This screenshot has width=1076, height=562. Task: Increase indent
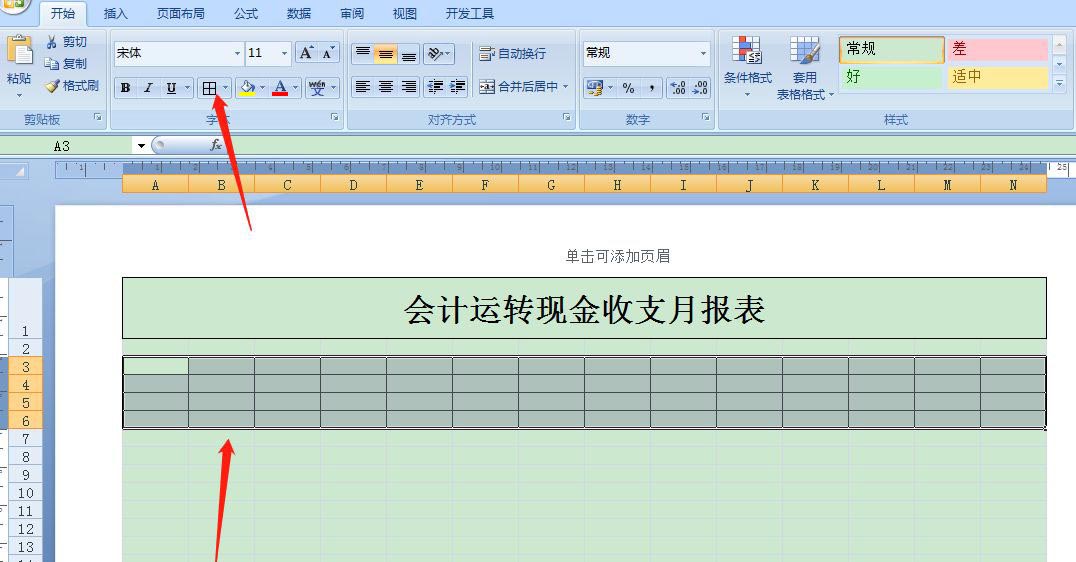(458, 86)
